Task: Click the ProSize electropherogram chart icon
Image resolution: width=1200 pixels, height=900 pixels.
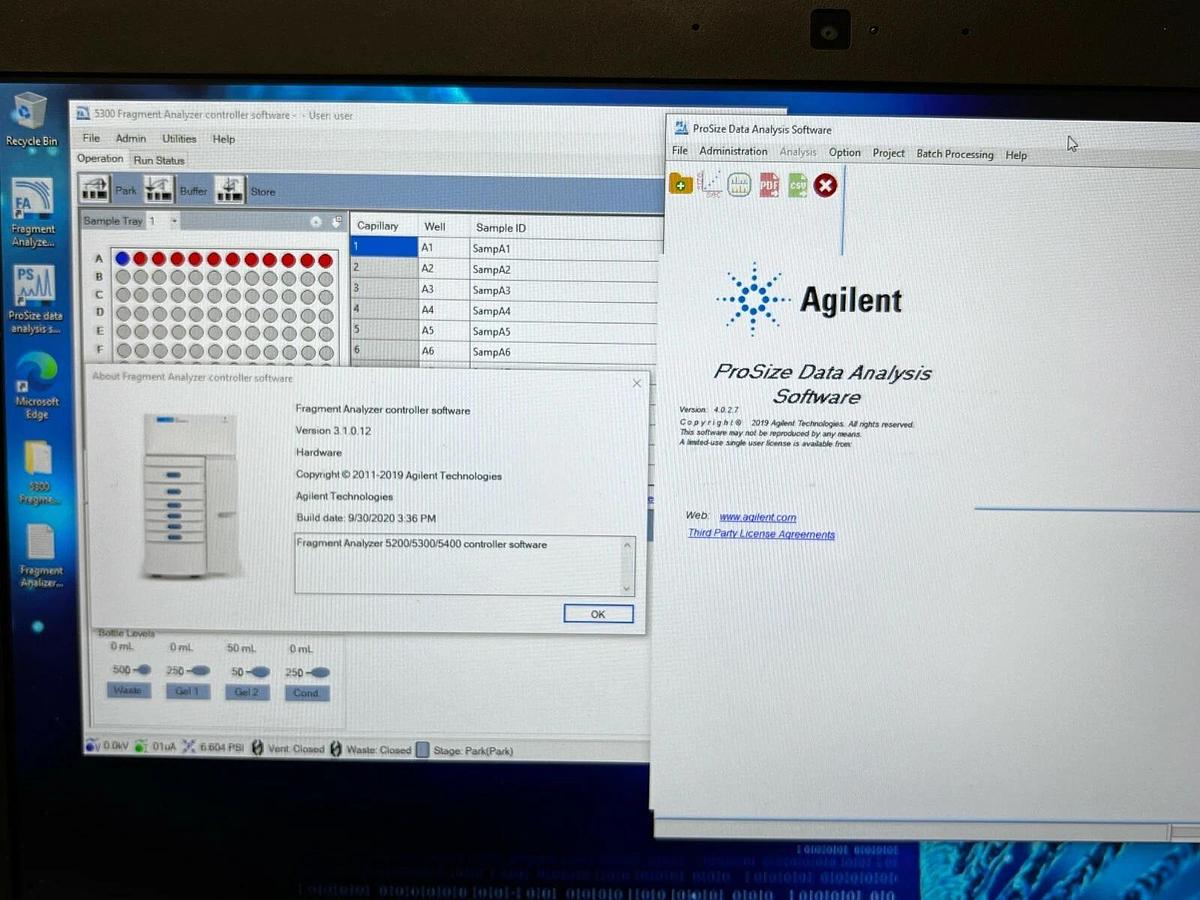Action: (x=739, y=184)
